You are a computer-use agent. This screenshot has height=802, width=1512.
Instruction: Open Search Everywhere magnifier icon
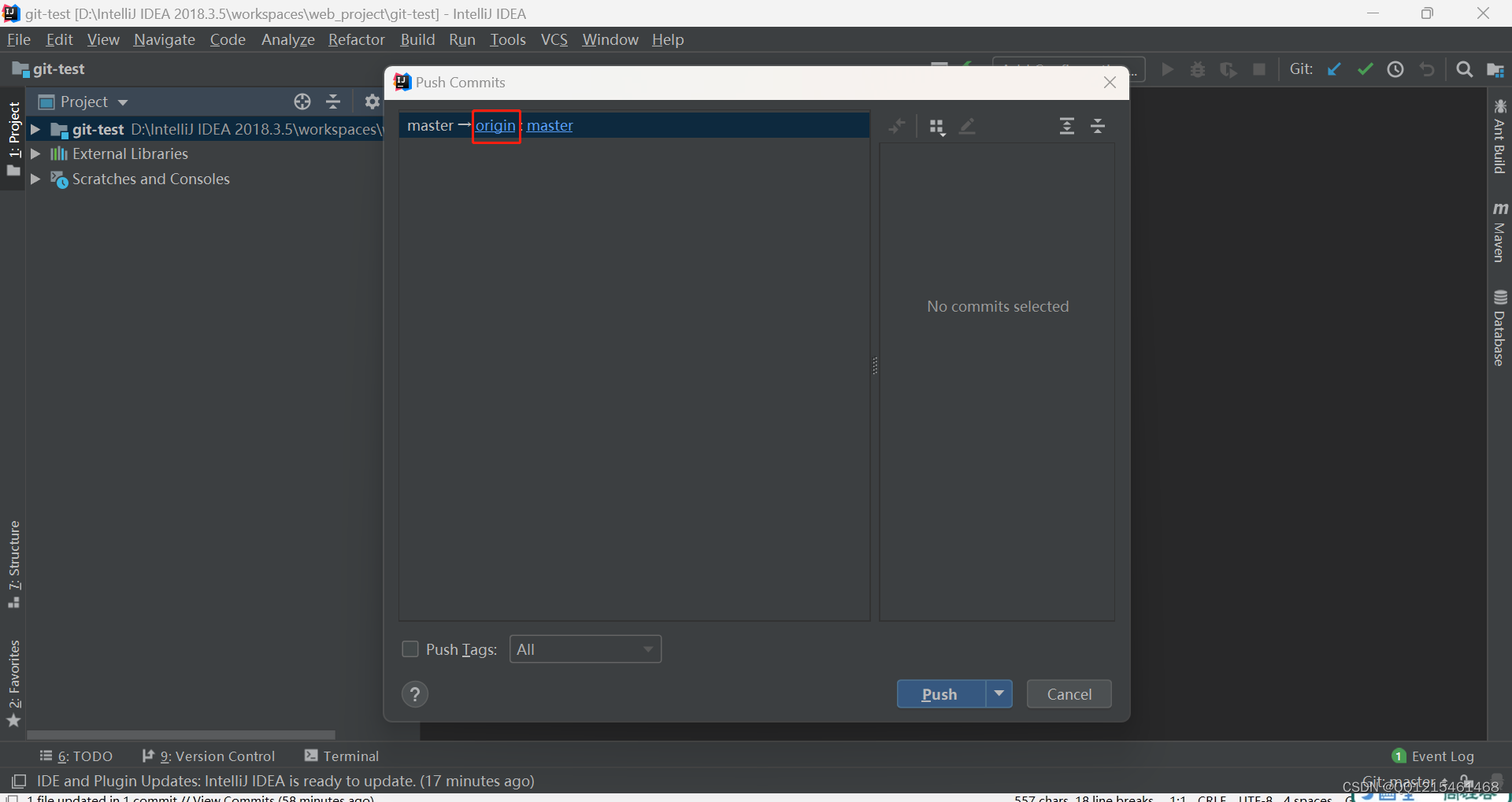tap(1465, 69)
